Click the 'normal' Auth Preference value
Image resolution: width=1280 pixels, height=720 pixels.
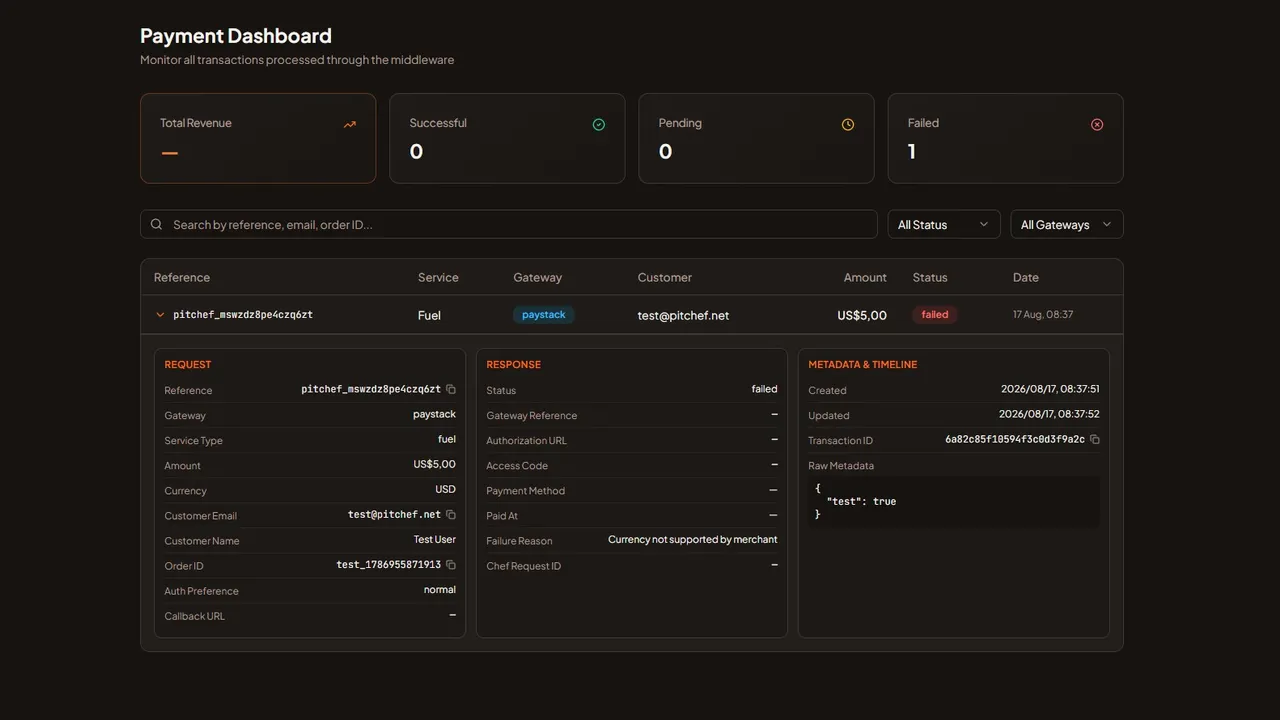point(440,589)
